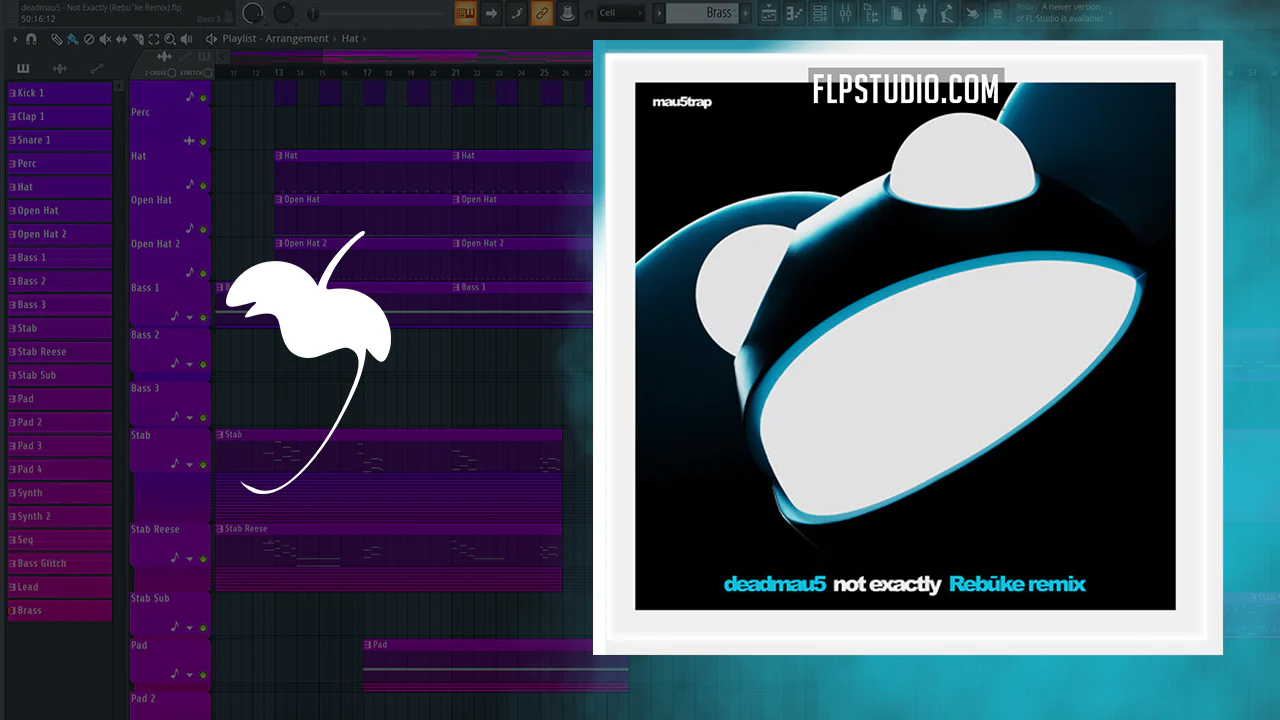Image resolution: width=1280 pixels, height=720 pixels.
Task: Click the Playlist - Arrangement breadcrumb
Action: pyautogui.click(x=276, y=39)
